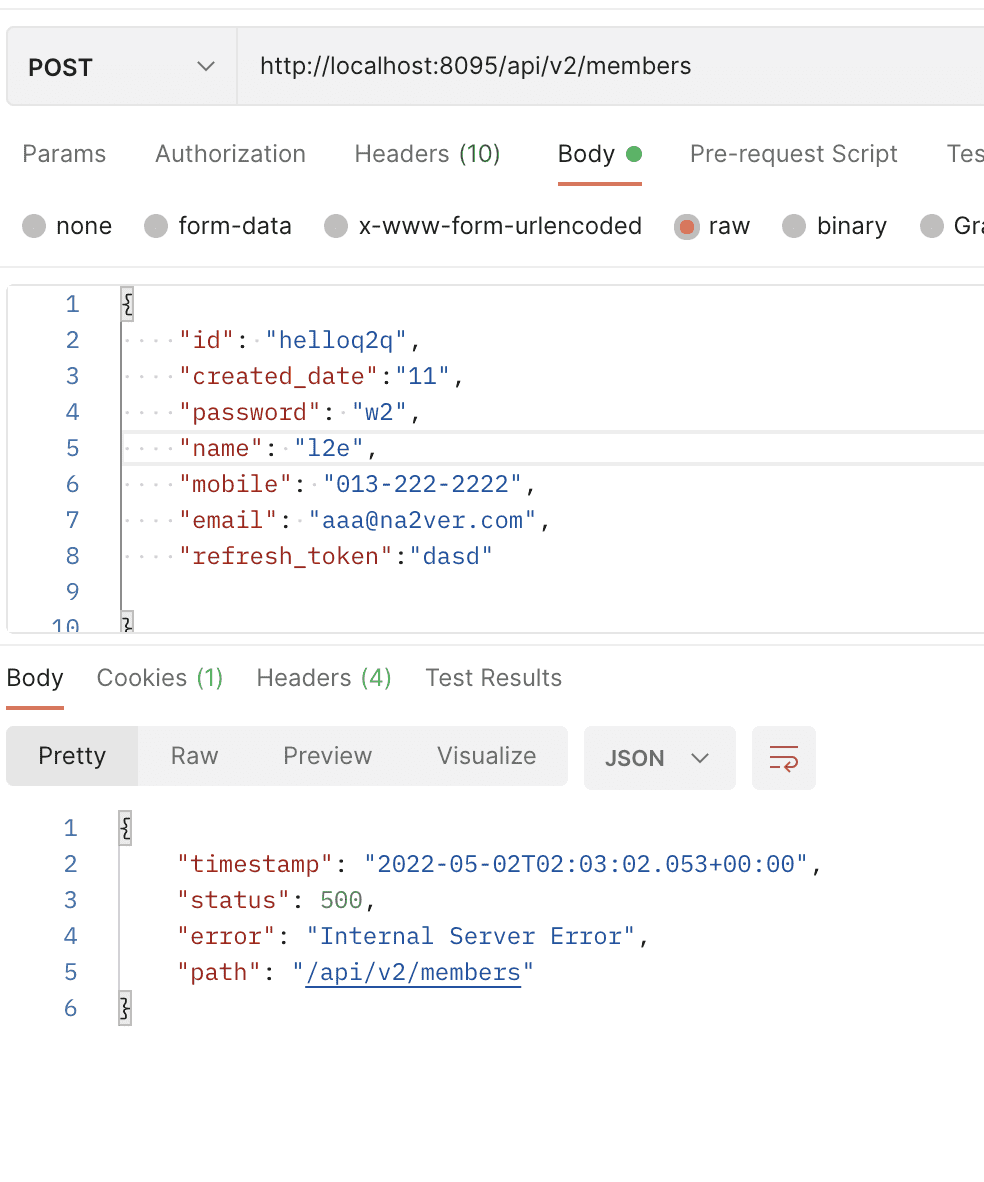984x1182 pixels.
Task: Expand the JSON response format dropdown
Action: tap(659, 758)
